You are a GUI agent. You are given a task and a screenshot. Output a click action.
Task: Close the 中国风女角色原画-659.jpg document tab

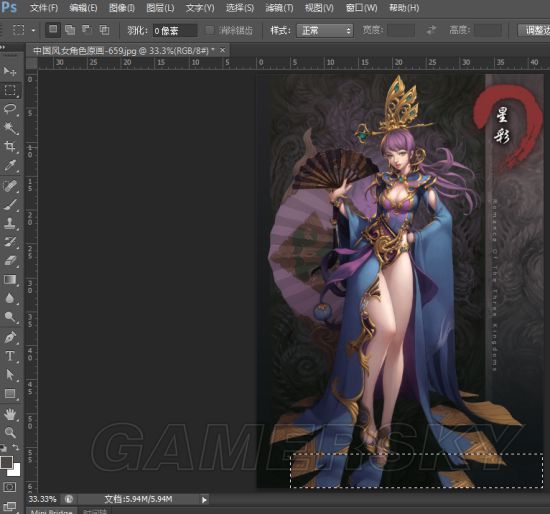(x=222, y=51)
